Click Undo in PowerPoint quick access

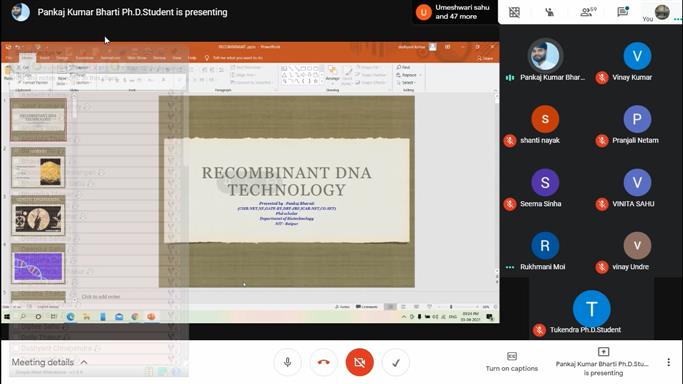tap(18, 47)
